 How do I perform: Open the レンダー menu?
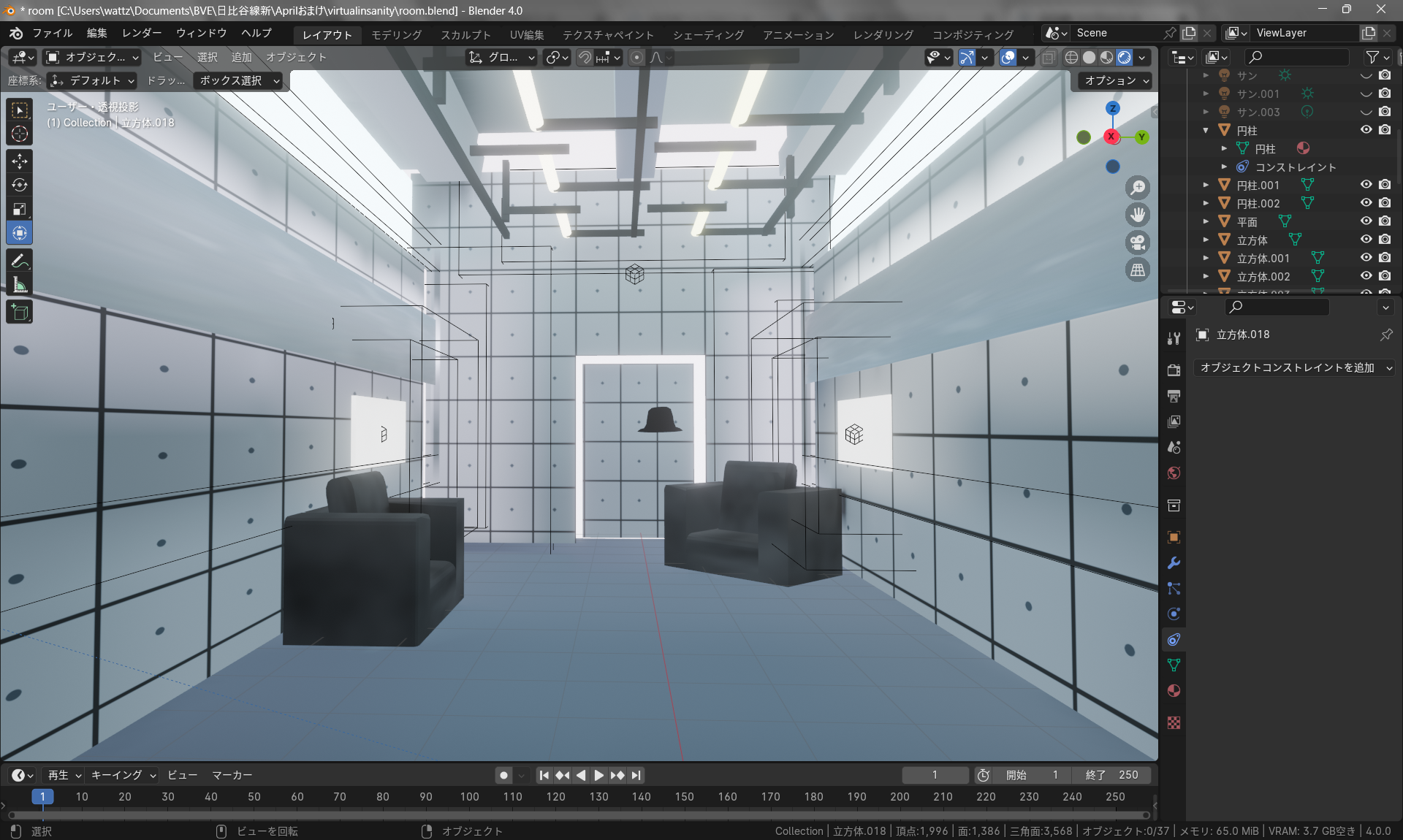(142, 33)
